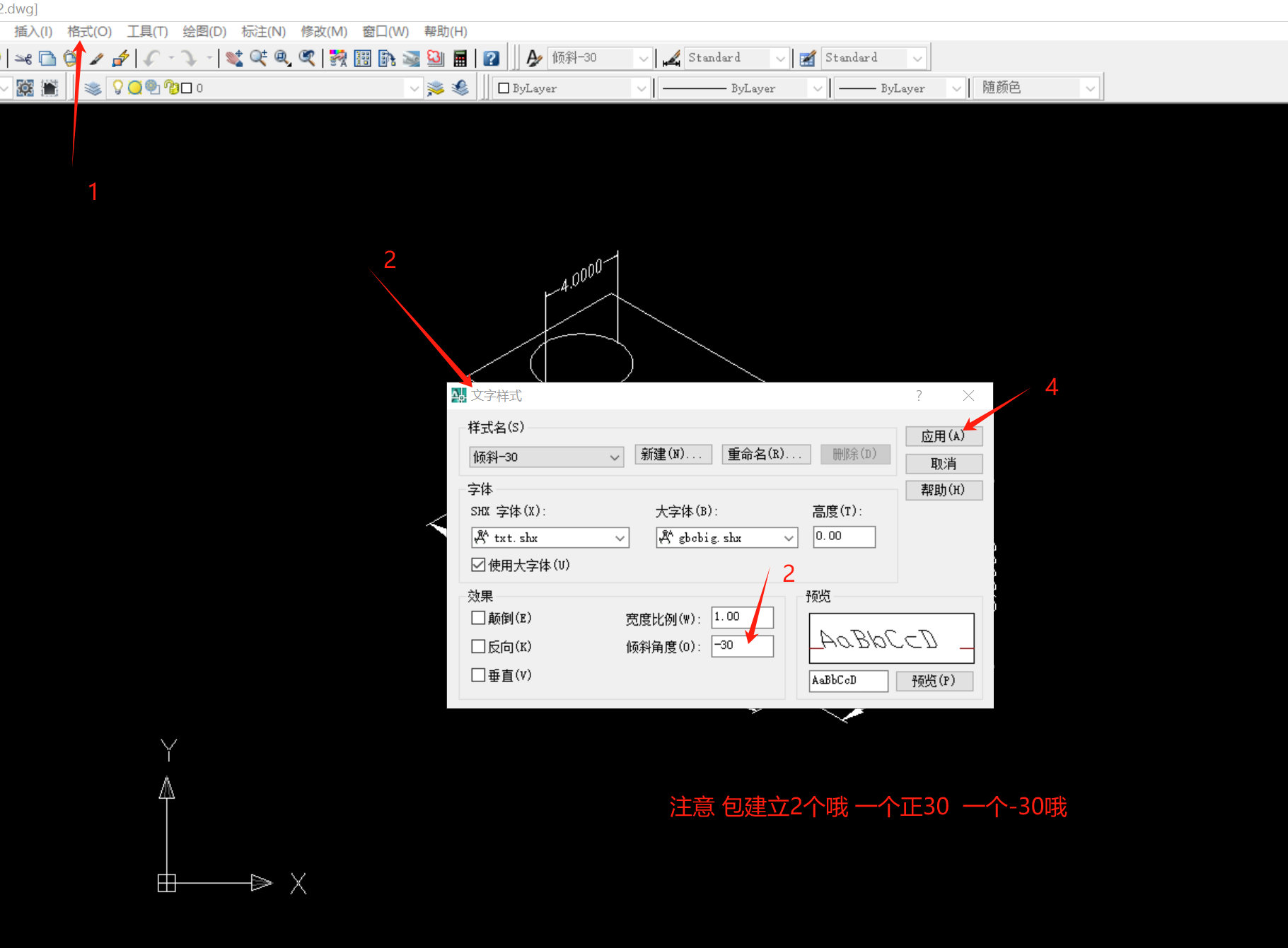Open the 格式(O) menu
1288x948 pixels.
click(x=89, y=32)
